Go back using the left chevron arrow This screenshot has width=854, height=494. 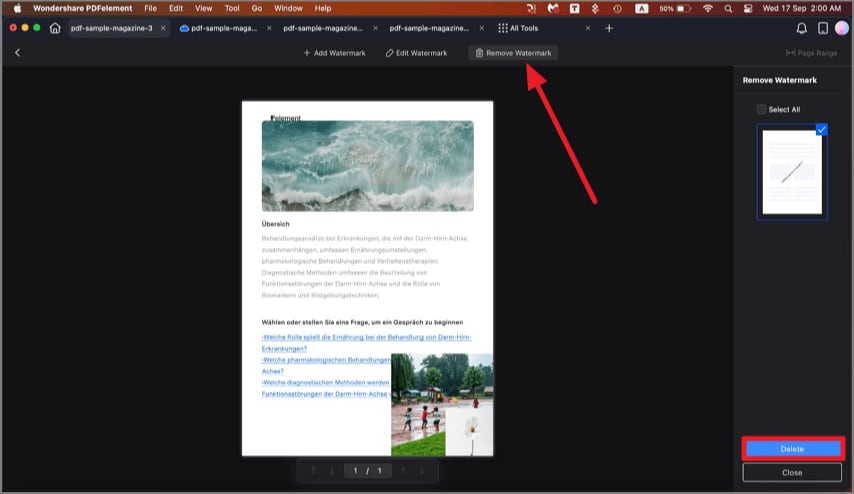pyautogui.click(x=17, y=53)
